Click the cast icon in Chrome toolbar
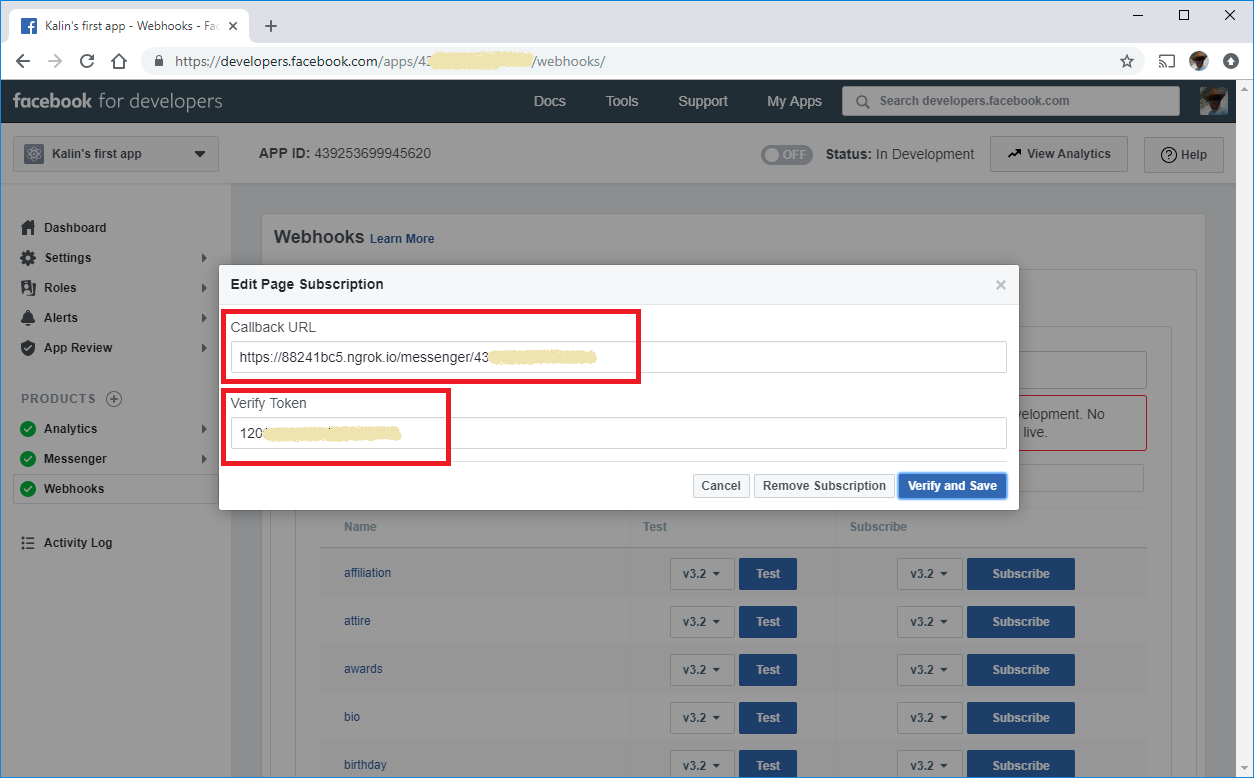The width and height of the screenshot is (1254, 778). click(x=1167, y=61)
